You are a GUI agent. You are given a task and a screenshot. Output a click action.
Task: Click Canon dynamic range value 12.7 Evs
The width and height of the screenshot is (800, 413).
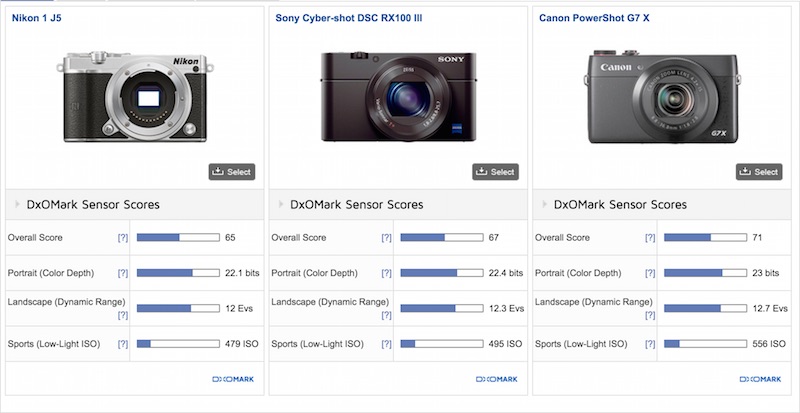[x=770, y=308]
